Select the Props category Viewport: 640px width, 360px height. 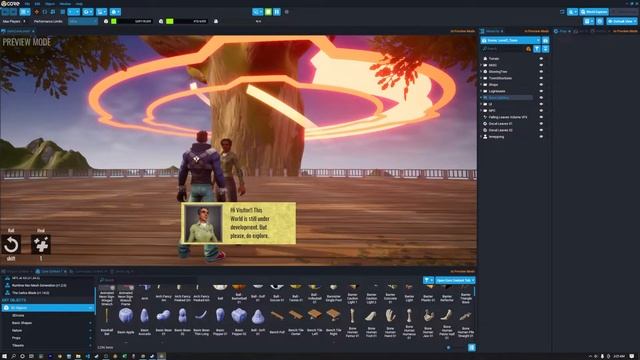point(16,338)
